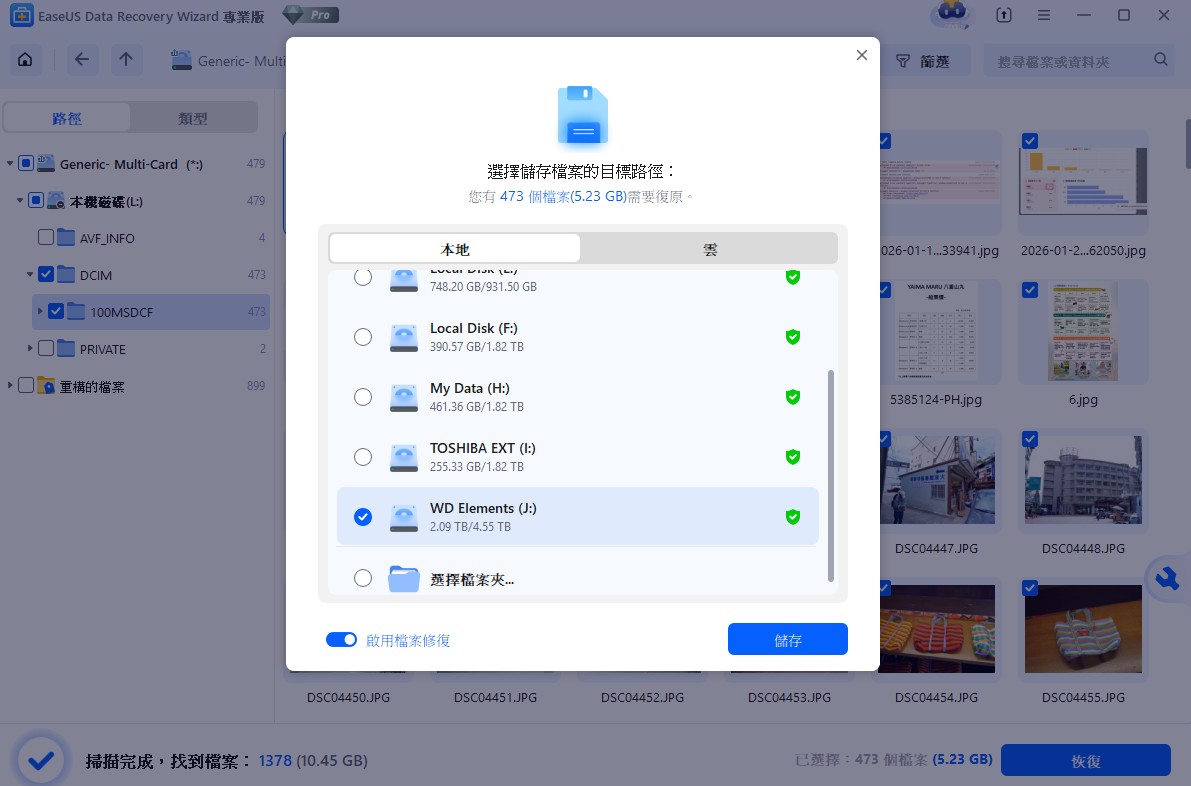
Task: Click the EaseUS app logo icon
Action: 21,15
